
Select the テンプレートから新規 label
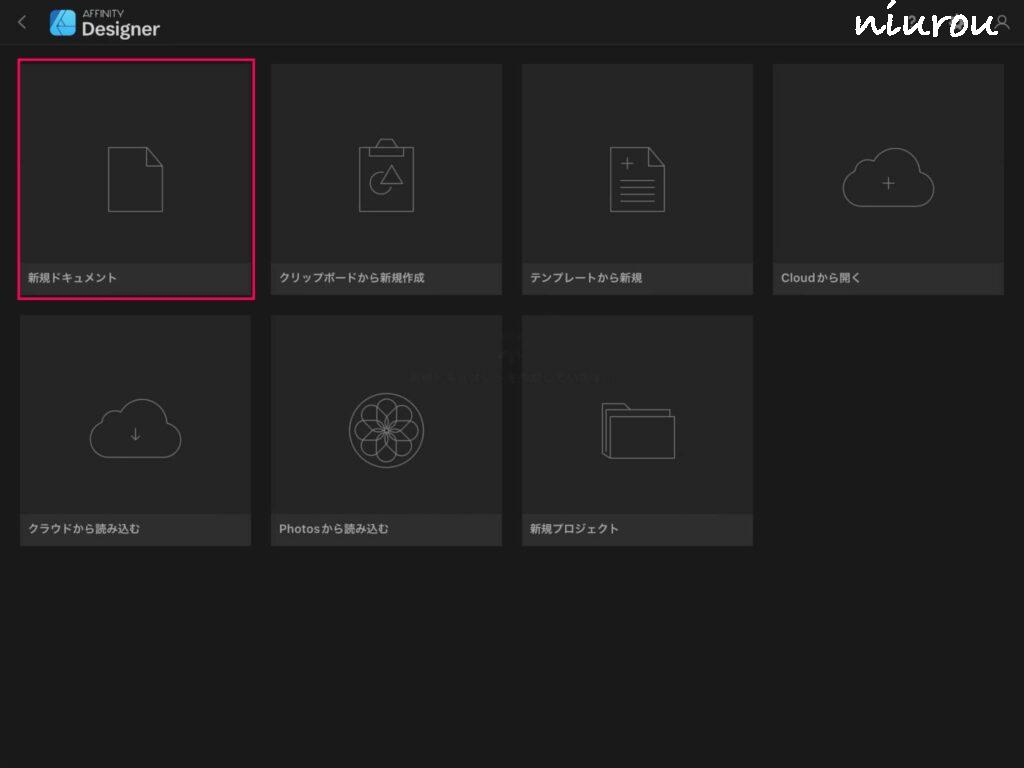coord(586,278)
